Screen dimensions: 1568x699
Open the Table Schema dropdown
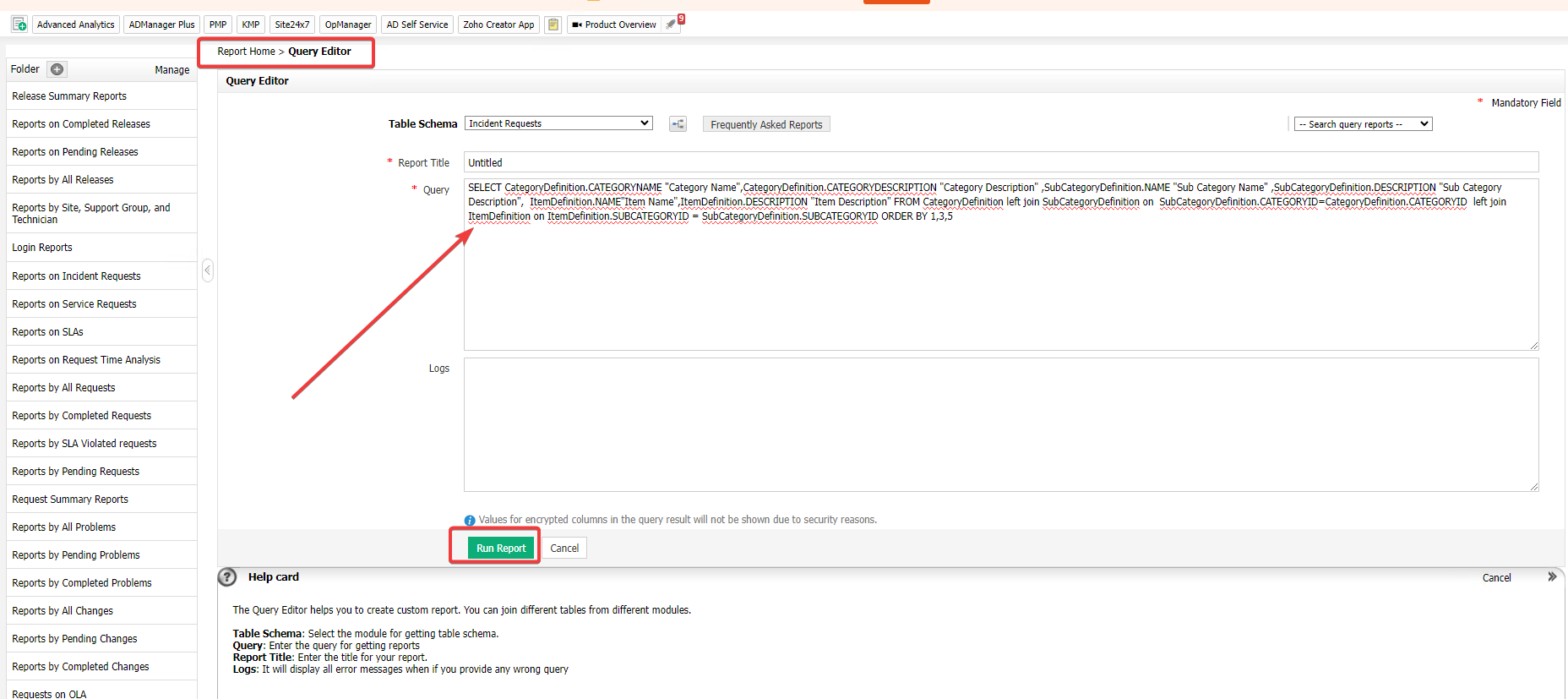click(x=558, y=123)
